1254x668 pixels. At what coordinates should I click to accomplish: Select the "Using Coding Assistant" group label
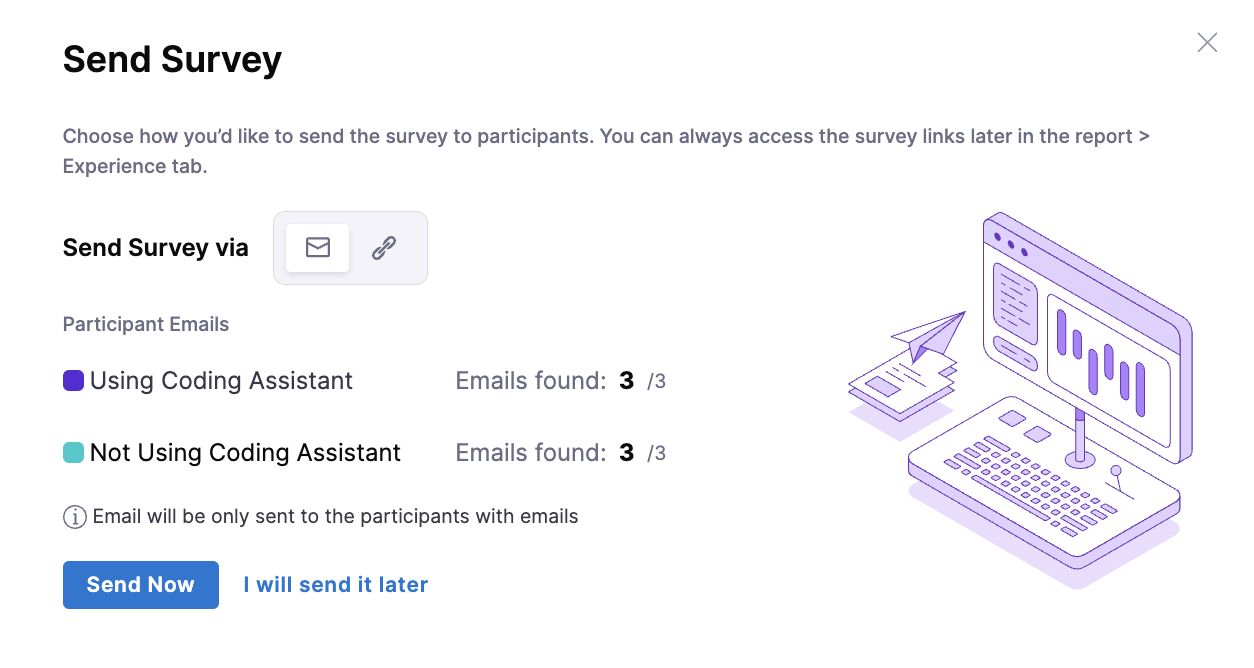(221, 381)
